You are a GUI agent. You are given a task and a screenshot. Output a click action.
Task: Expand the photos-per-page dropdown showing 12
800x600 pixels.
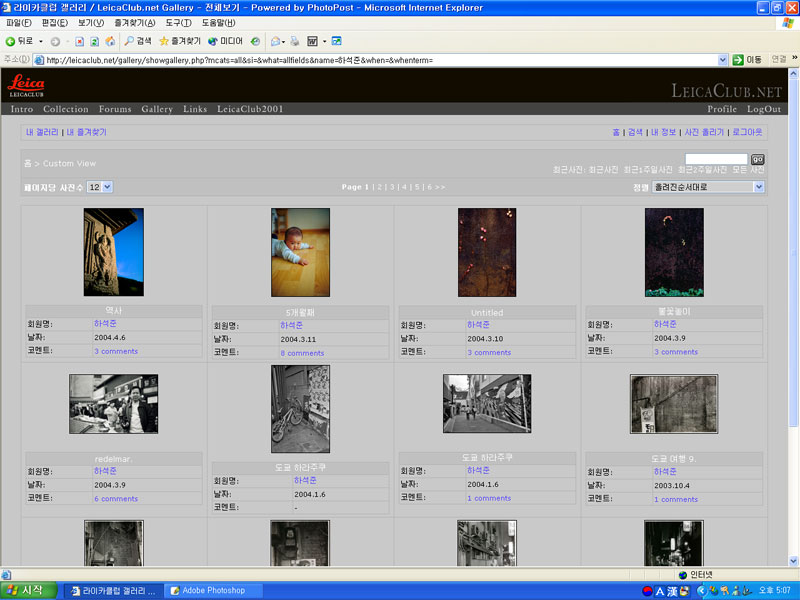pos(100,187)
